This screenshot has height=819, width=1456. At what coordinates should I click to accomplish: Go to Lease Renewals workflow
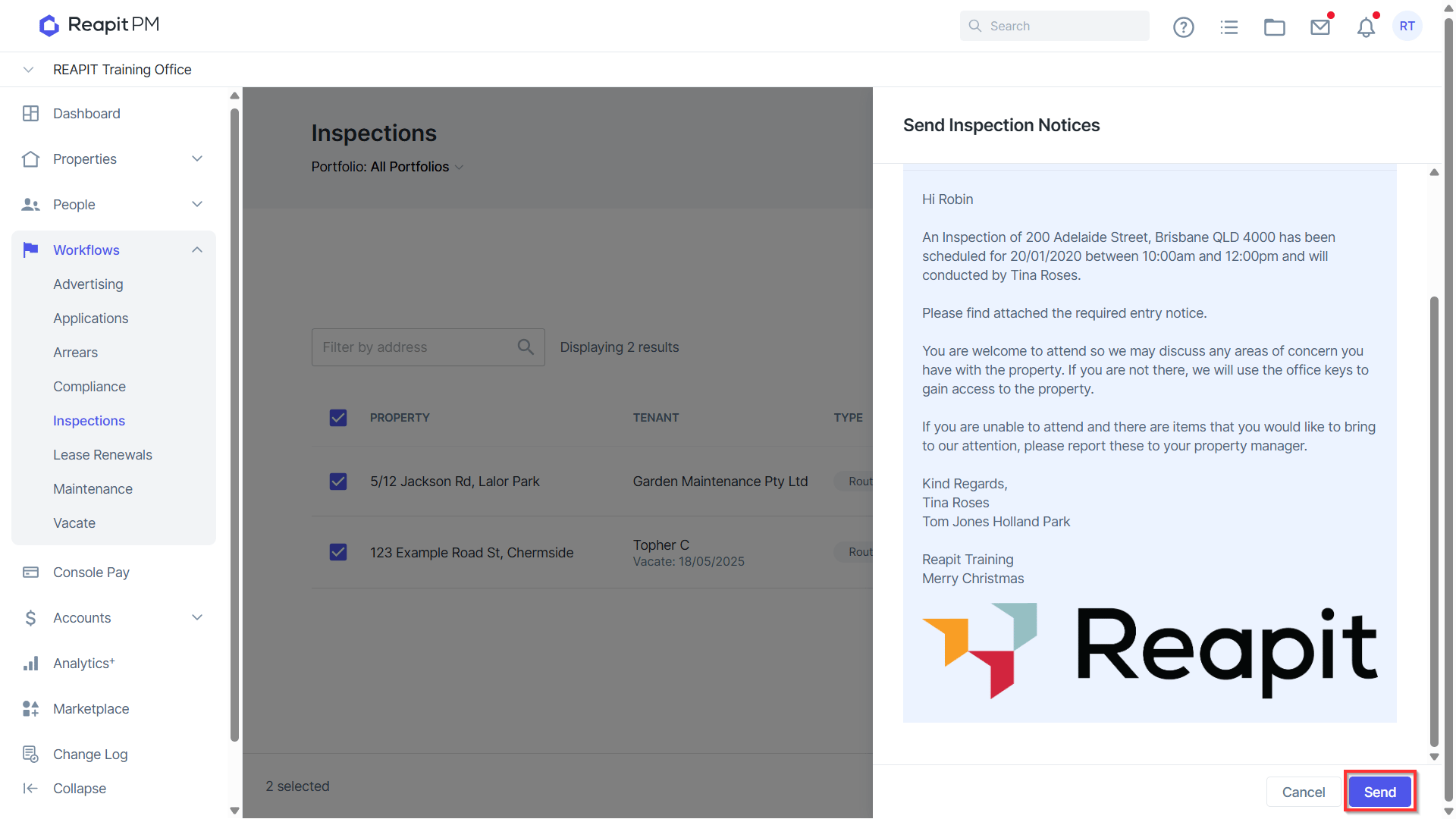tap(102, 455)
